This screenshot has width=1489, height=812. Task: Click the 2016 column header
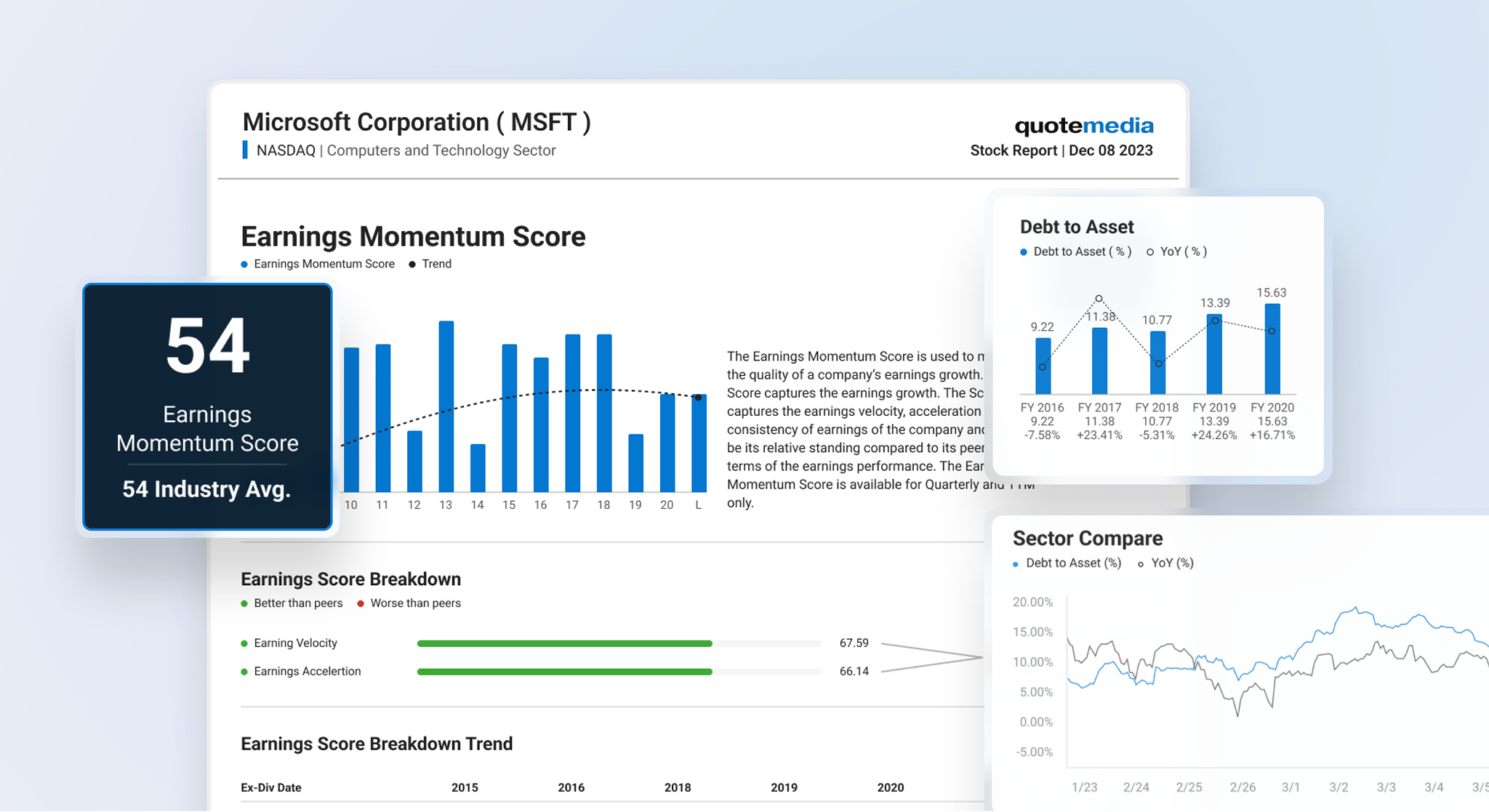[571, 787]
